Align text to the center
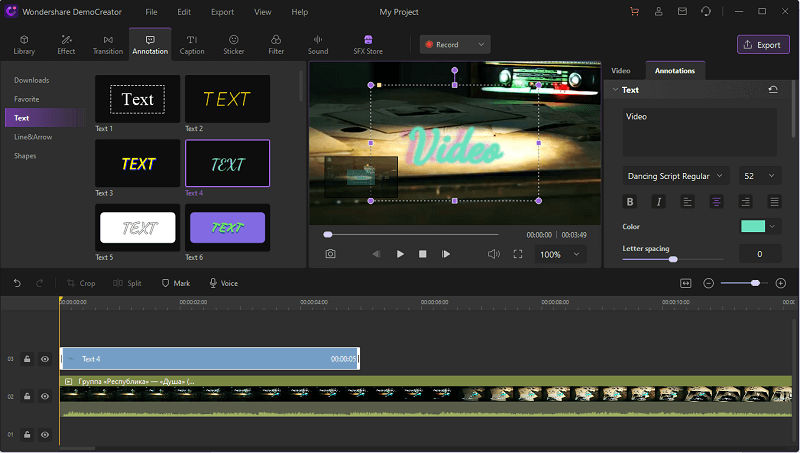The image size is (800, 453). coord(716,202)
